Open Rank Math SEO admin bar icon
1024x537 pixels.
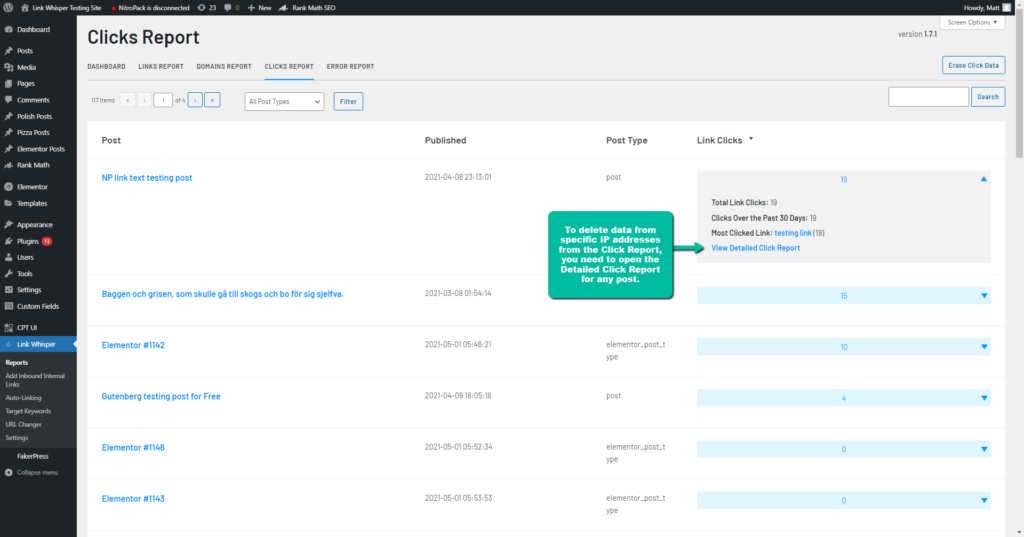(x=283, y=8)
